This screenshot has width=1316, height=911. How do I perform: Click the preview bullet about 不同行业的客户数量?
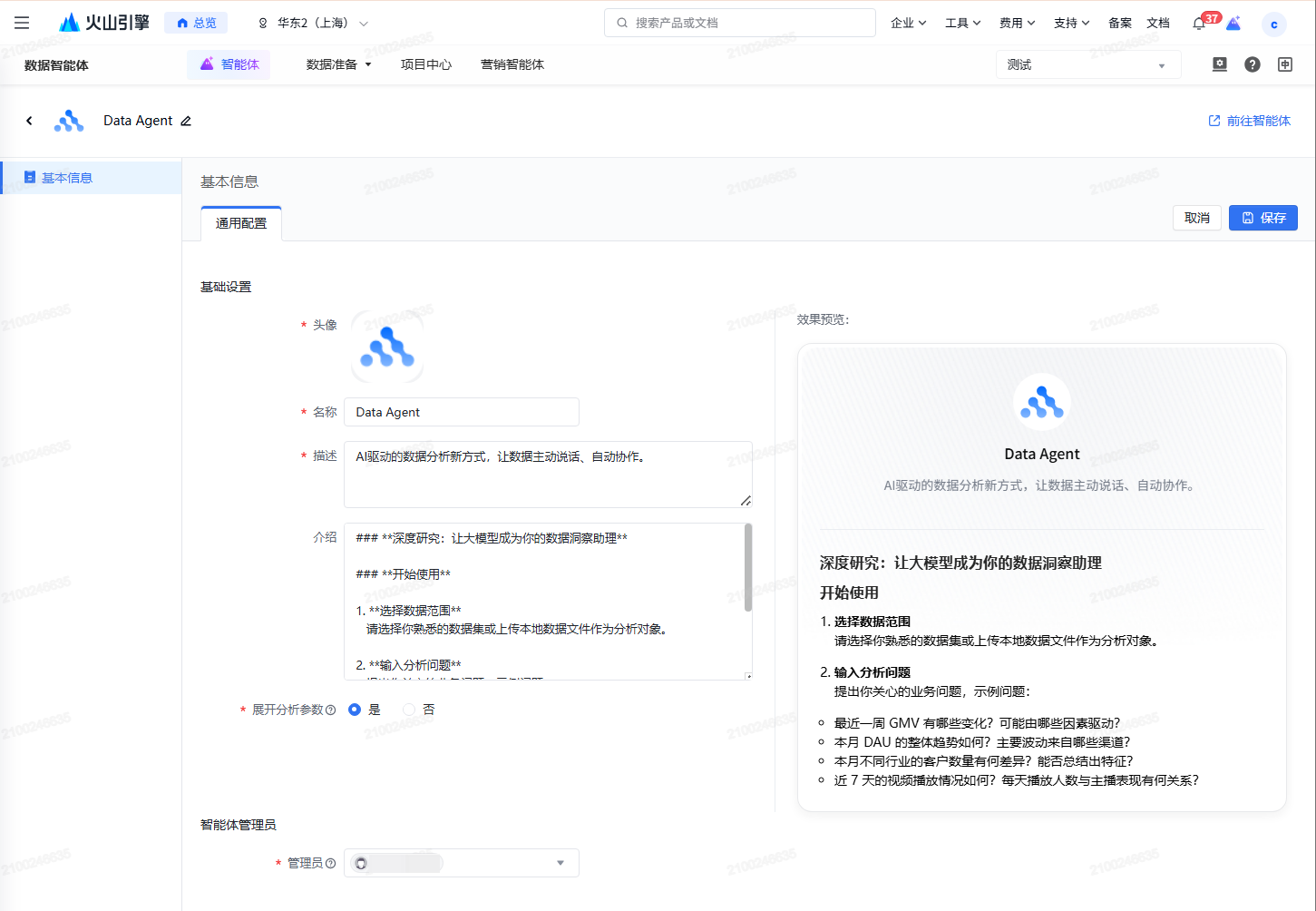(983, 761)
